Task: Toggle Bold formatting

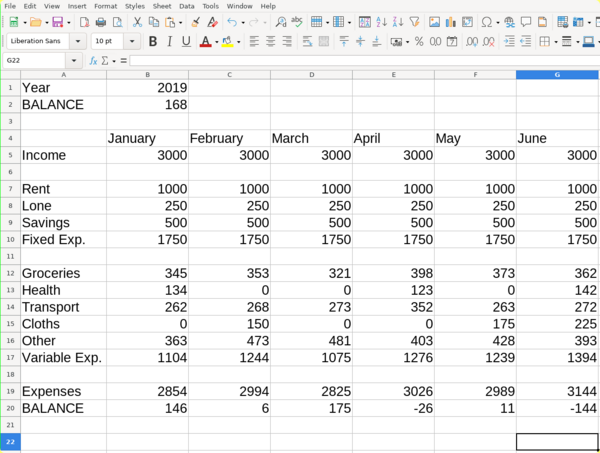Action: click(x=153, y=41)
